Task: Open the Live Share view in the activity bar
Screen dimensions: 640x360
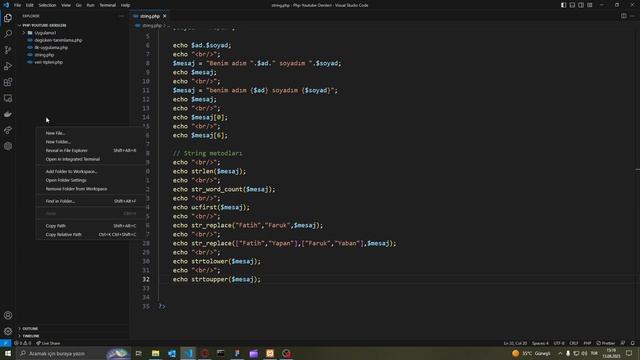Action: [x=8, y=130]
